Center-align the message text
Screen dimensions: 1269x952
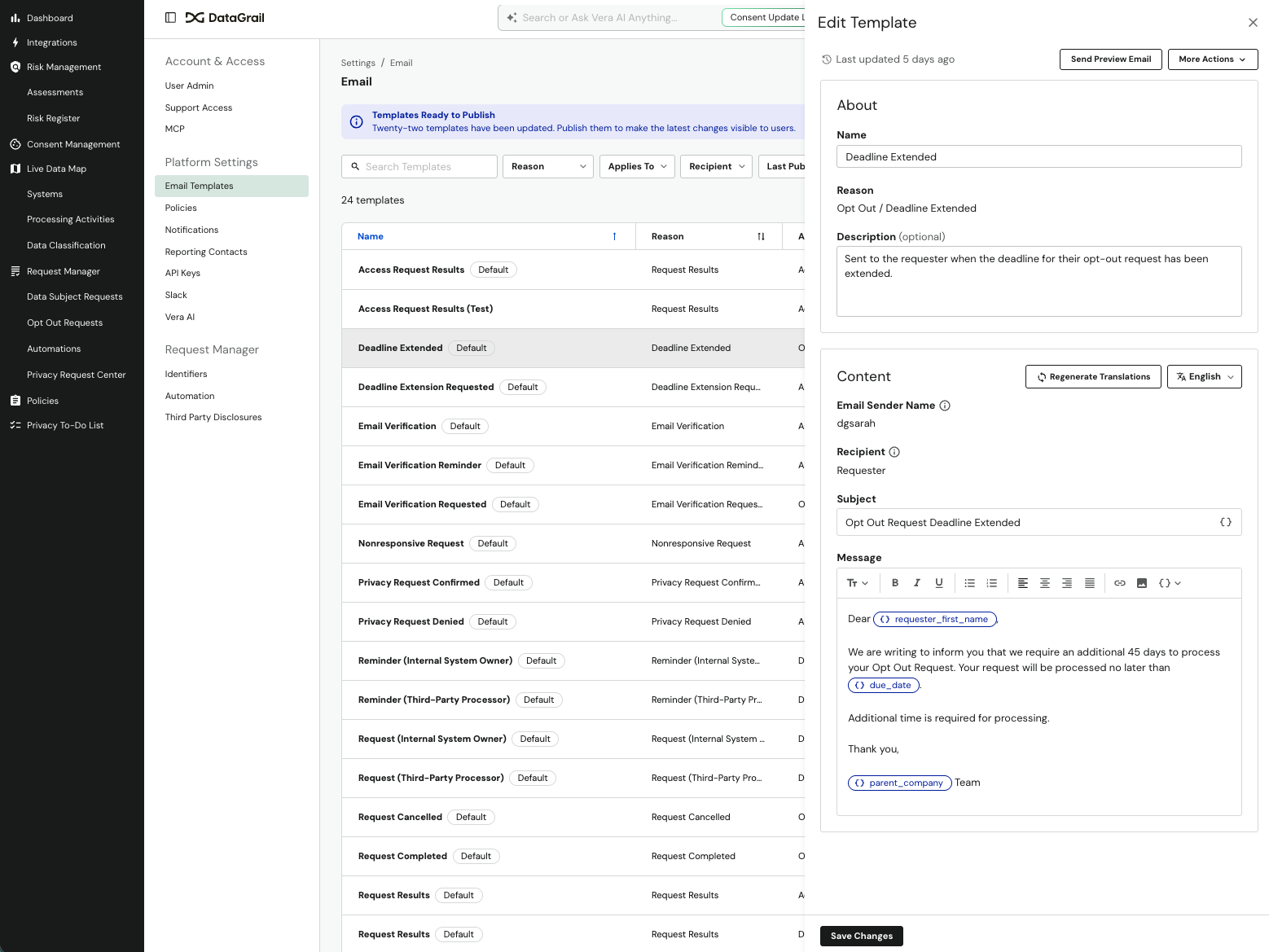1045,582
